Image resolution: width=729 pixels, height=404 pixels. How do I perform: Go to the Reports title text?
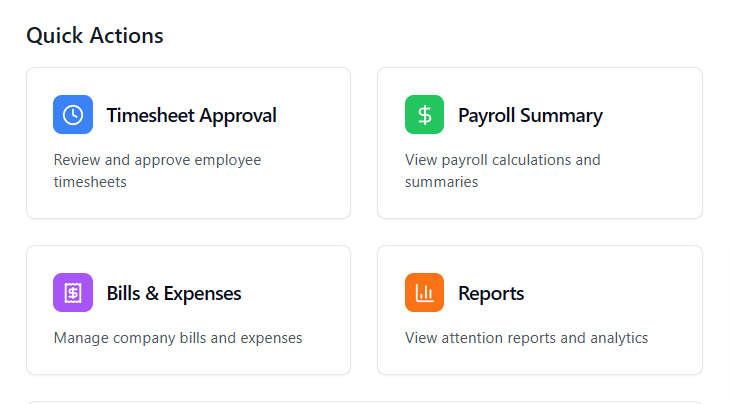pyautogui.click(x=491, y=293)
